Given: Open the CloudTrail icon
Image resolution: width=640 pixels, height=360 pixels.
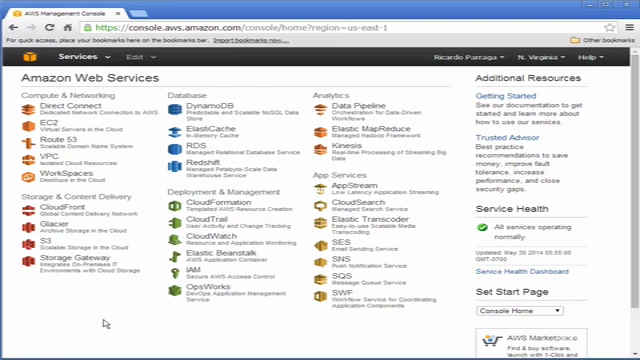Looking at the screenshot, I should click(175, 223).
